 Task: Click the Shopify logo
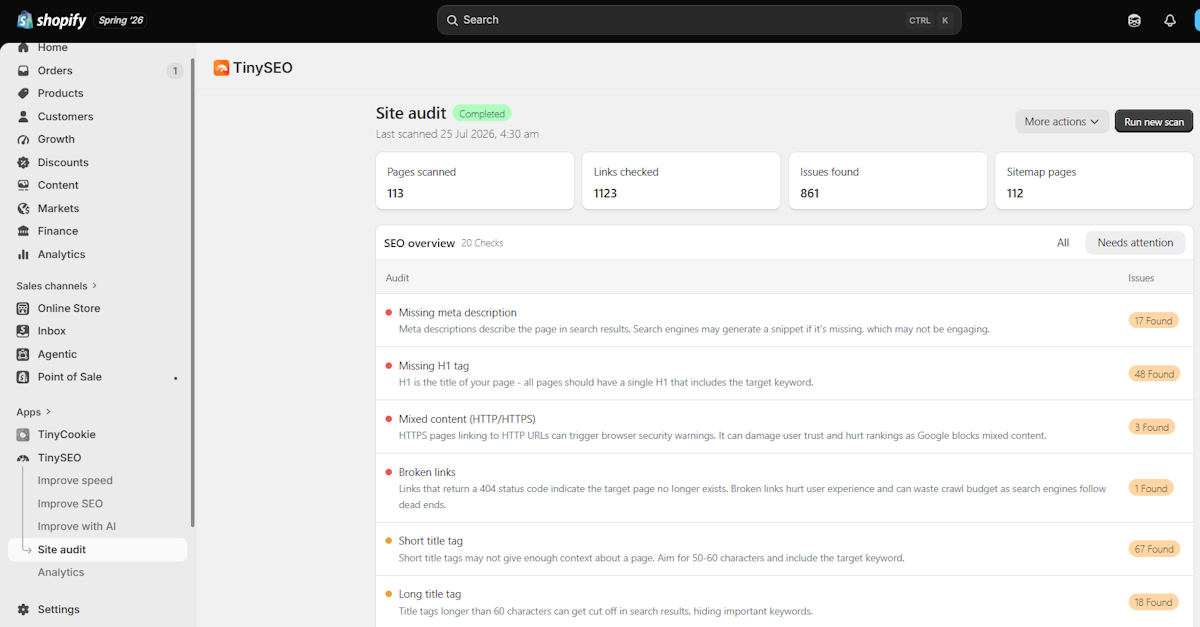tap(52, 20)
